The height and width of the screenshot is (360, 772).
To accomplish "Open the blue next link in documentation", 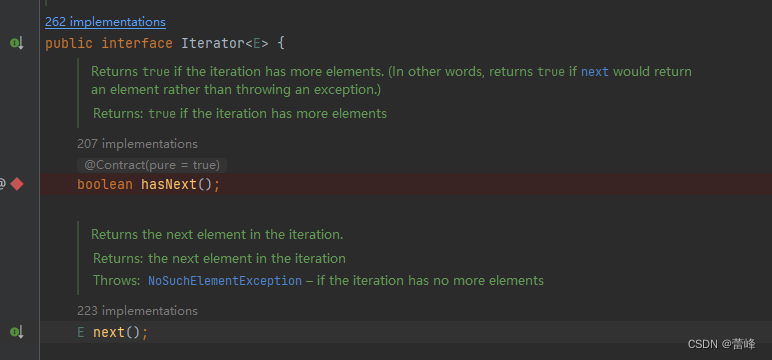I will pyautogui.click(x=595, y=72).
